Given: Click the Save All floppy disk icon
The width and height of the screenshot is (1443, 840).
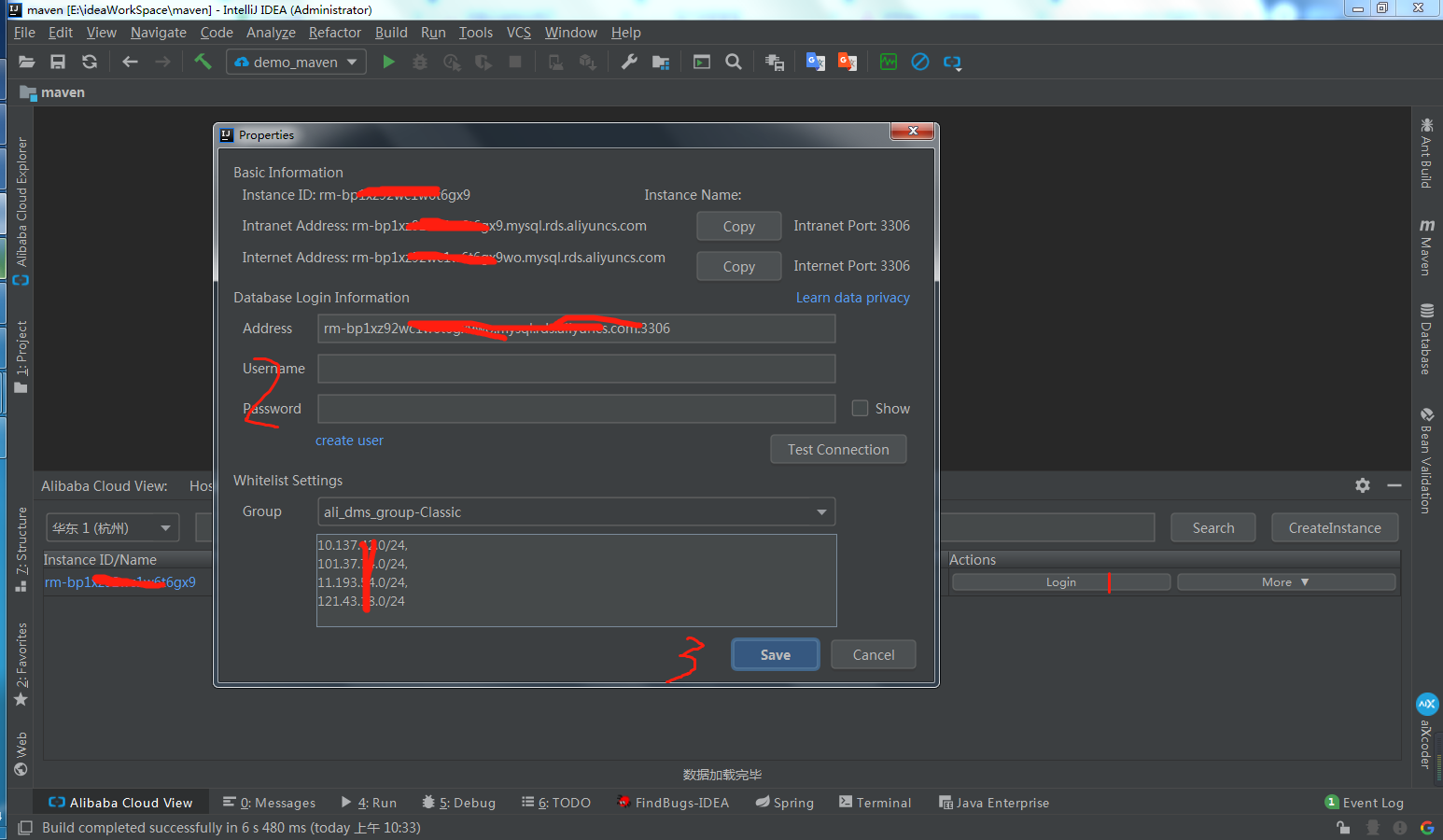Looking at the screenshot, I should (x=58, y=62).
